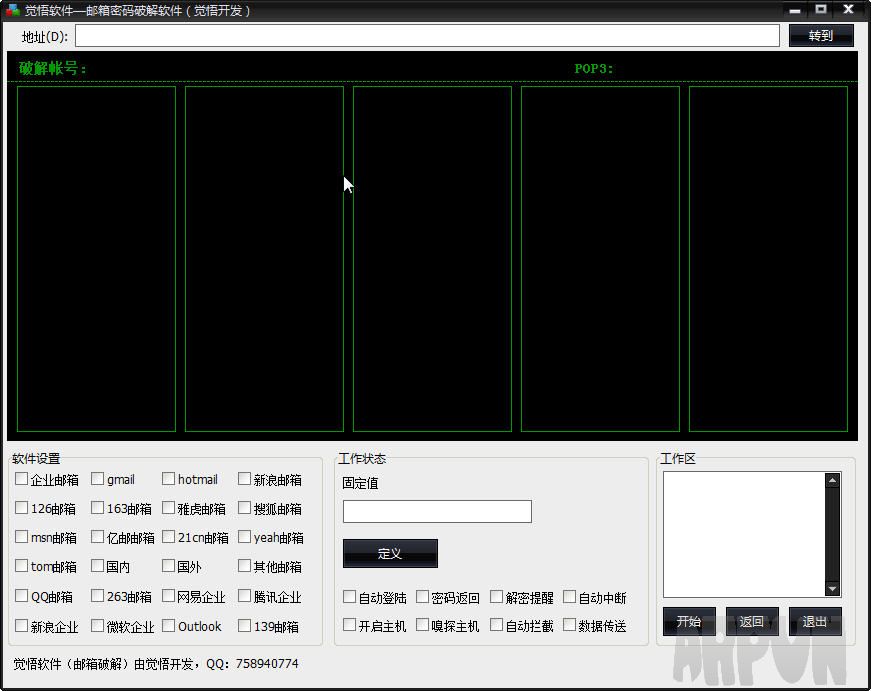Check the 密码返回 option
871x691 pixels.
tap(423, 597)
